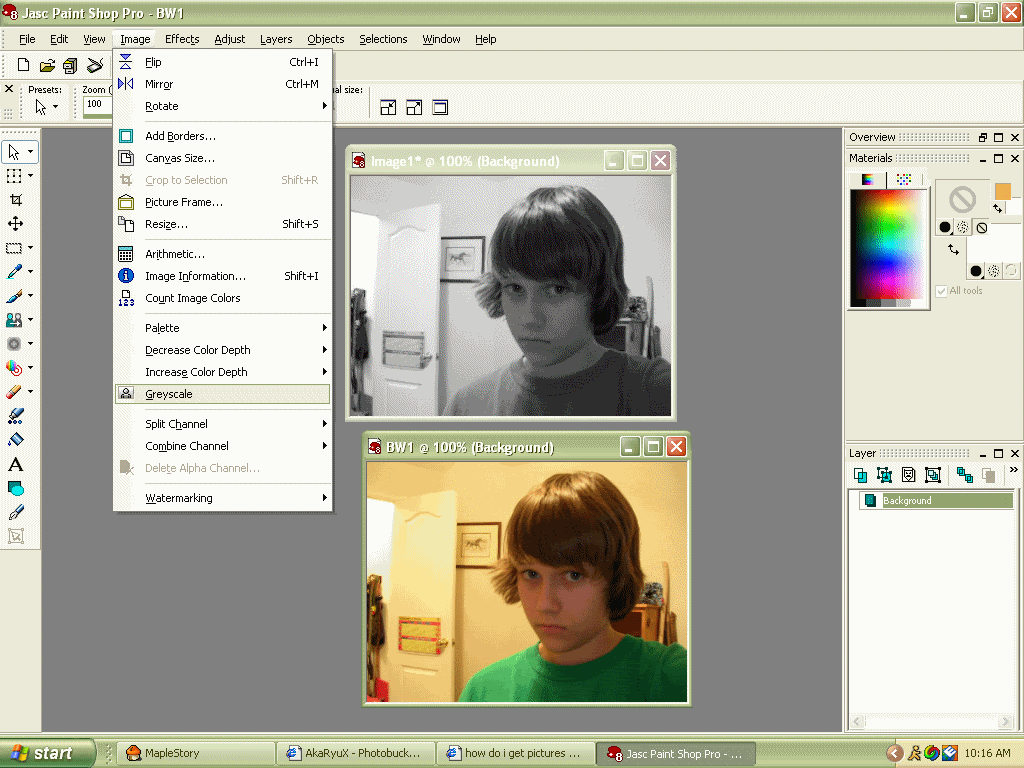Click the Windows start button
Screen dimensions: 1024x768
click(x=47, y=753)
